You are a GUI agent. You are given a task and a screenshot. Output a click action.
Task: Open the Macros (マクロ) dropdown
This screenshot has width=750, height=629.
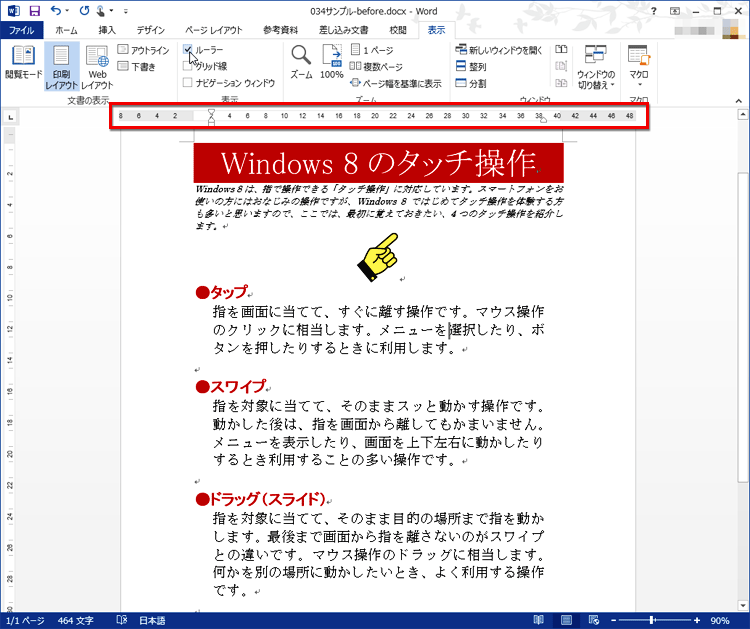pyautogui.click(x=639, y=67)
